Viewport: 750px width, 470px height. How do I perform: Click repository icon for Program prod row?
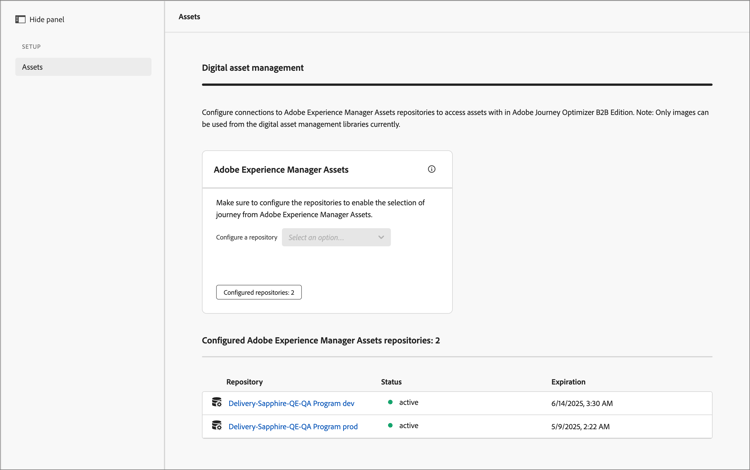217,426
